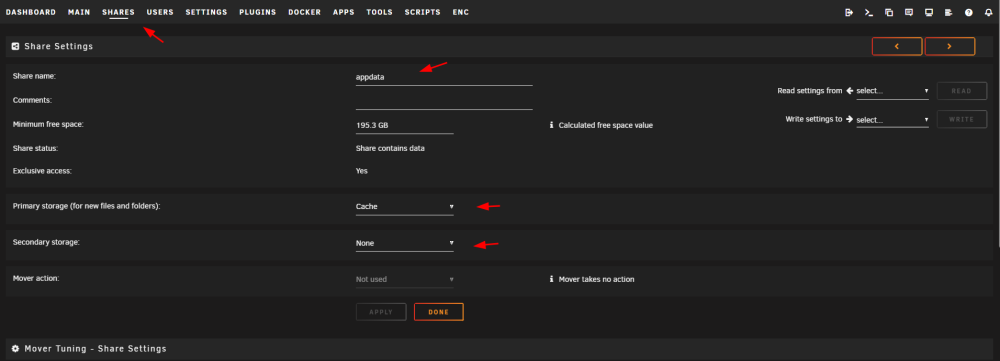This screenshot has width=1000, height=361.
Task: Open the Notifications bell icon
Action: point(989,12)
